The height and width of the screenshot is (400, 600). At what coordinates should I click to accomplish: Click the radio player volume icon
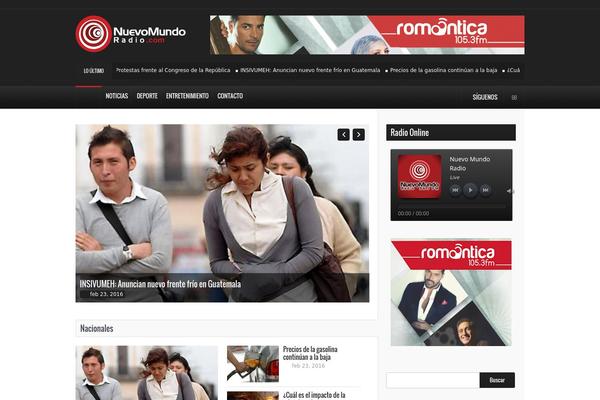(509, 191)
